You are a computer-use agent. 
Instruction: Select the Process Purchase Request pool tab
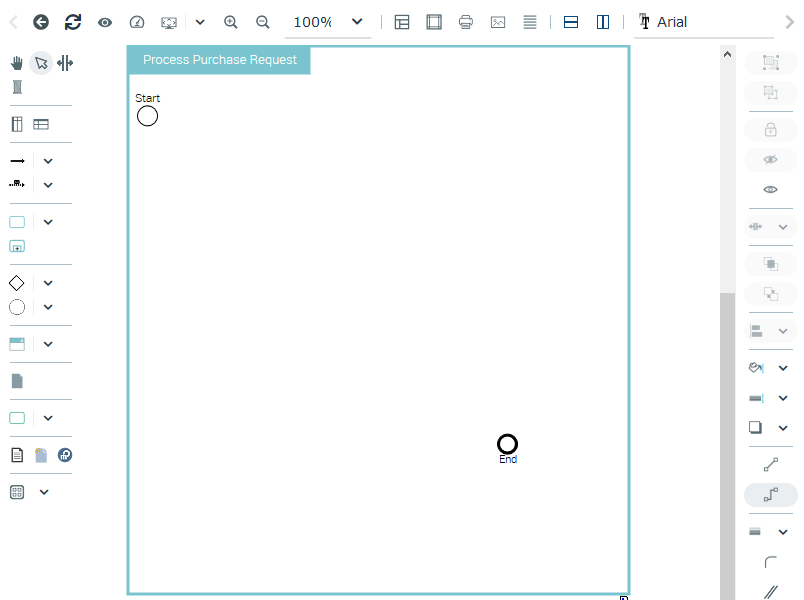point(219,60)
